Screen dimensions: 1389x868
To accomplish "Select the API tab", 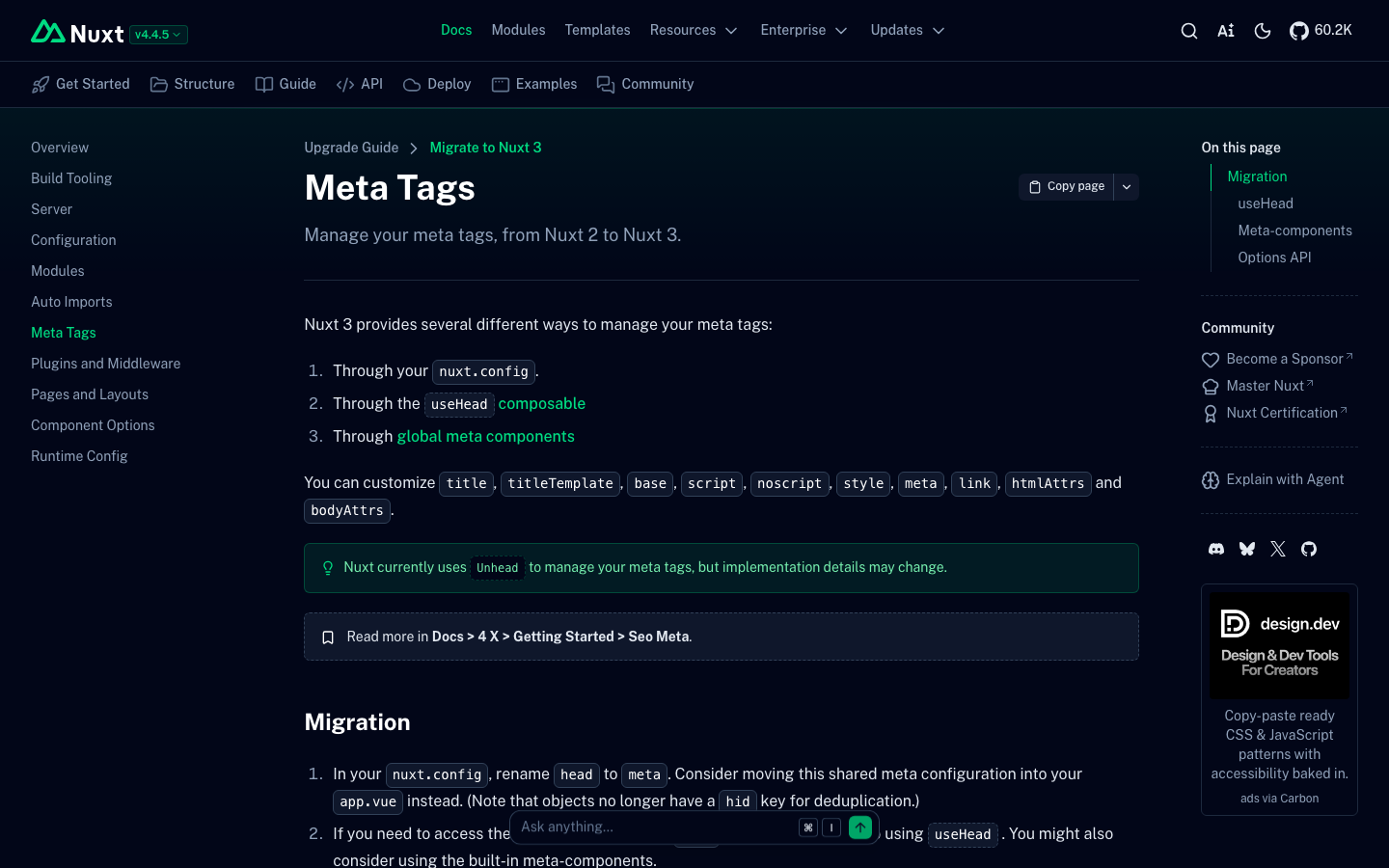I will 360,84.
